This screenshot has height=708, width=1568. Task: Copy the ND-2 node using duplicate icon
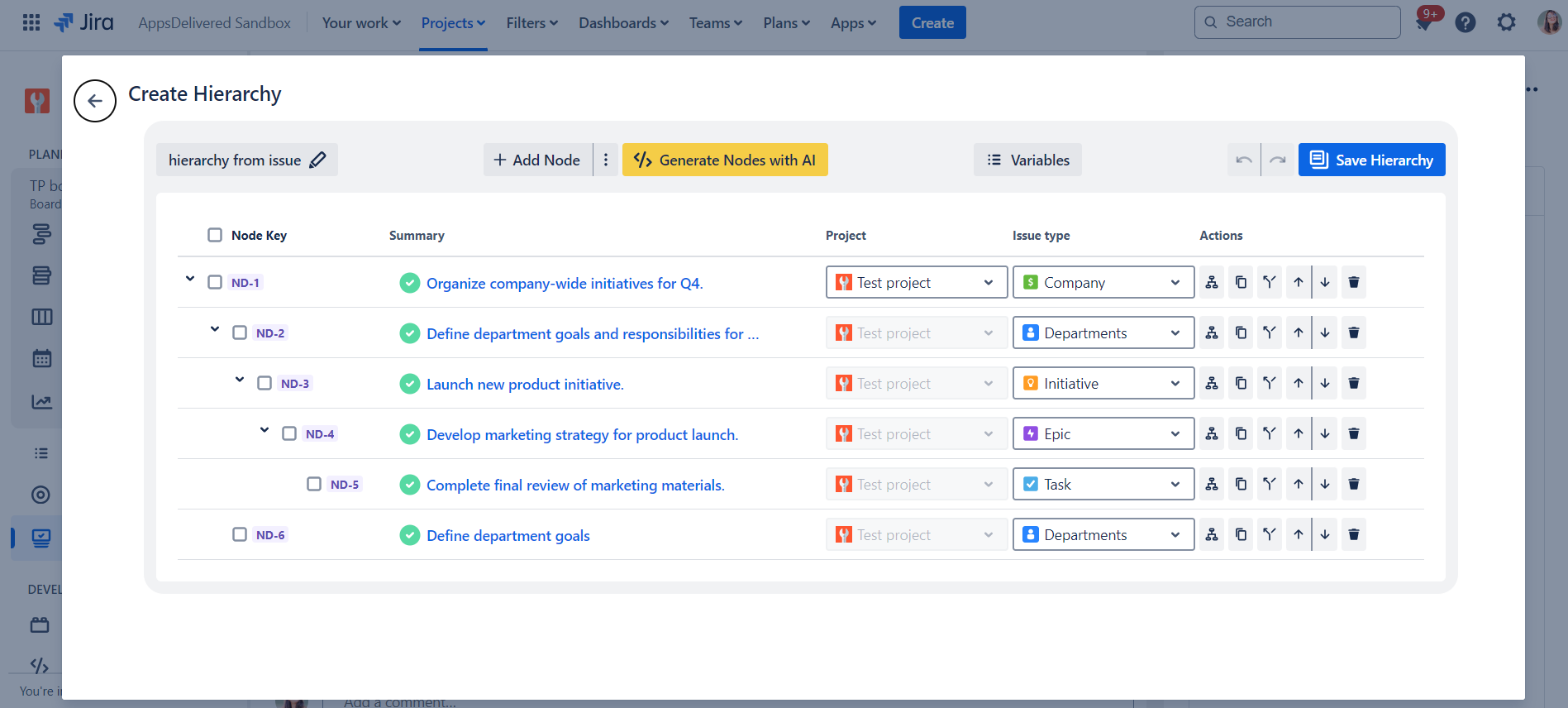click(x=1241, y=333)
